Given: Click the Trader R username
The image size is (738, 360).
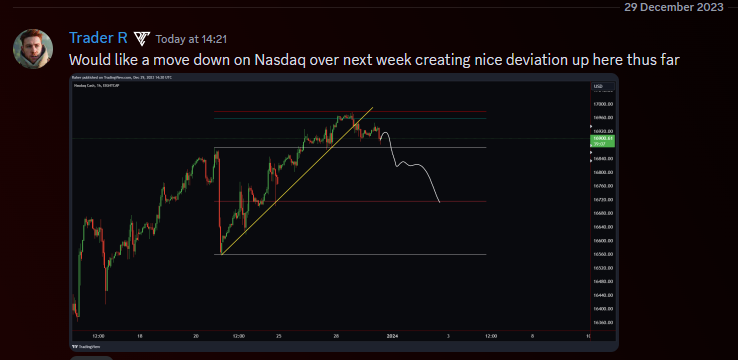Looking at the screenshot, I should click(x=98, y=38).
